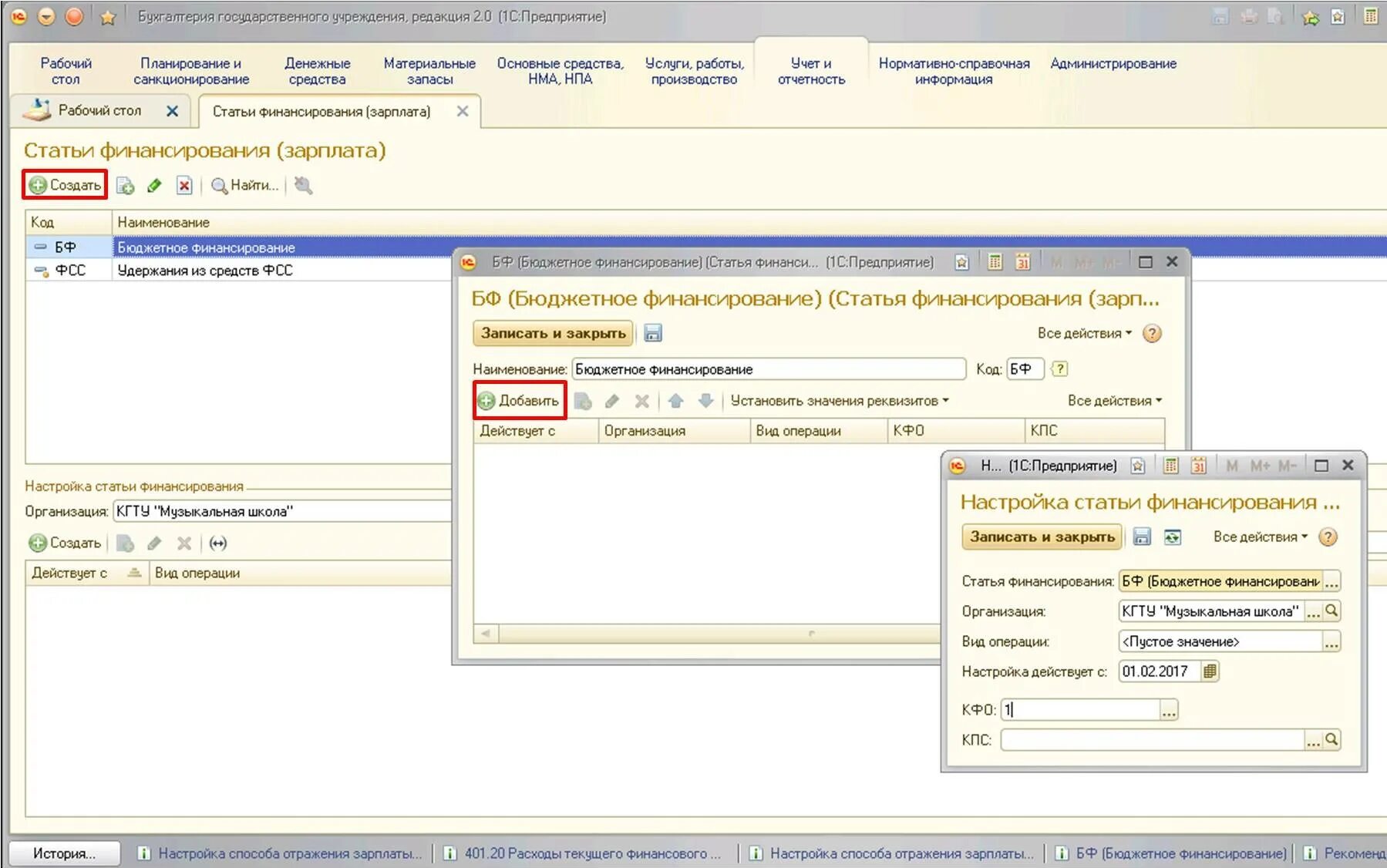Open the selection button of Статья финансирования
Screen dimensions: 1387x868
coord(1331,582)
